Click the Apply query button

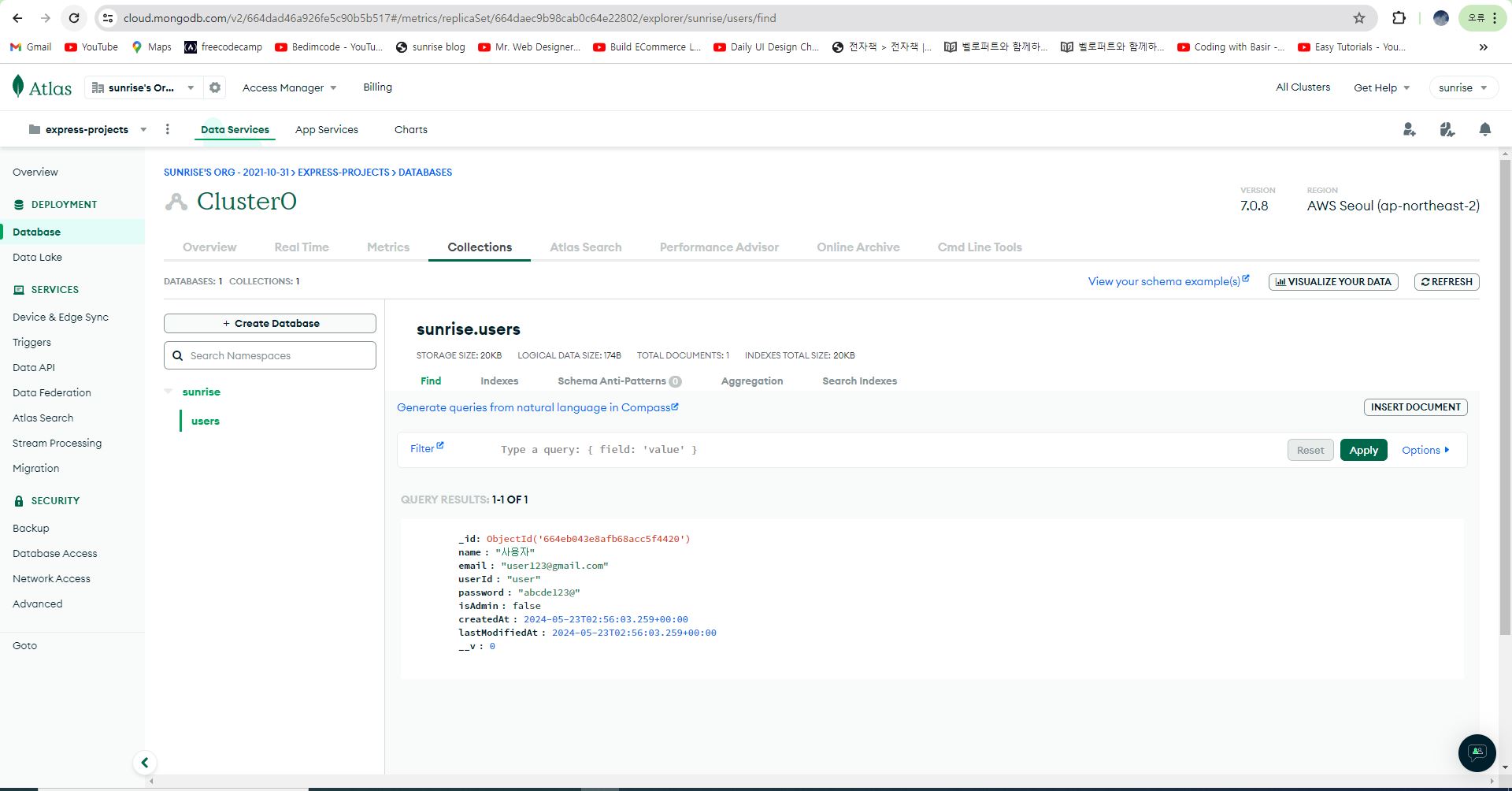1364,450
